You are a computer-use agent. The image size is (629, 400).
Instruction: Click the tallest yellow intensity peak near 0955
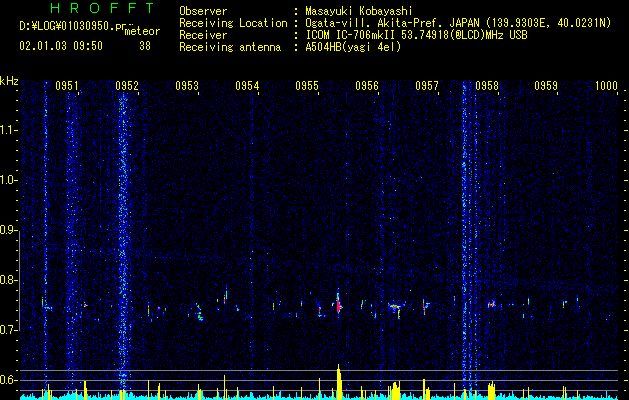[339, 382]
